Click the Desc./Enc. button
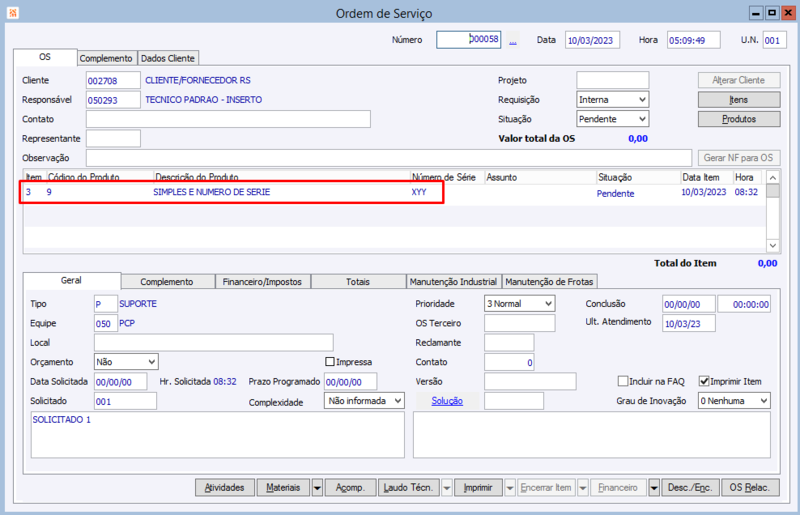The height and width of the screenshot is (515, 800). coord(690,487)
